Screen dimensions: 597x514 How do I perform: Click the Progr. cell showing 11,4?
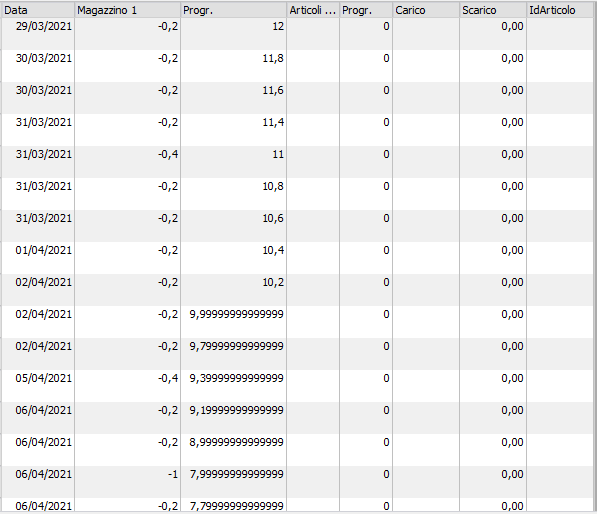233,130
